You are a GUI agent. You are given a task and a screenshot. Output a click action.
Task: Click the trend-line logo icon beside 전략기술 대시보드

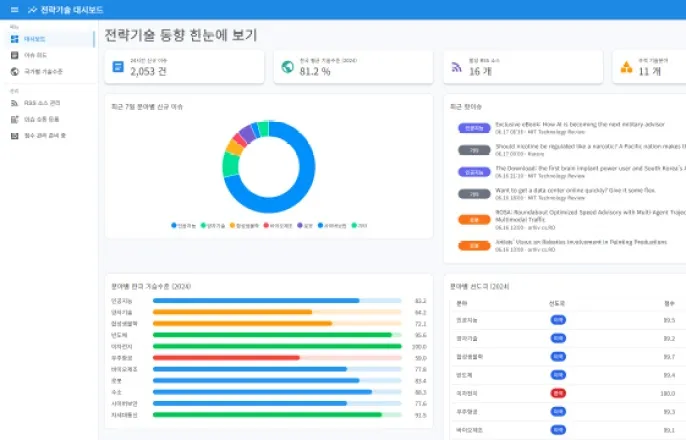pos(32,10)
